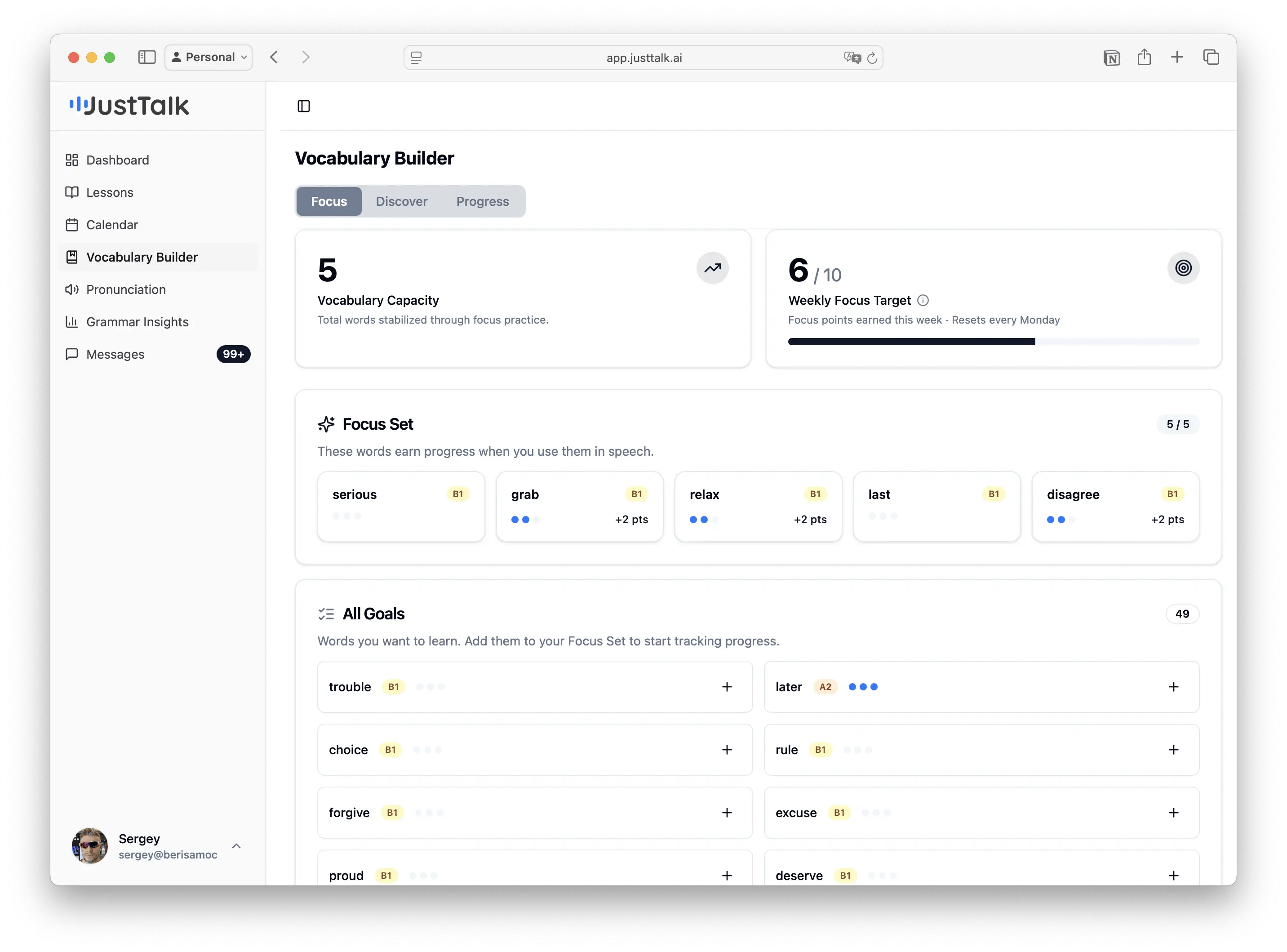This screenshot has width=1287, height=952.
Task: Go forward in Safari history
Action: point(305,57)
